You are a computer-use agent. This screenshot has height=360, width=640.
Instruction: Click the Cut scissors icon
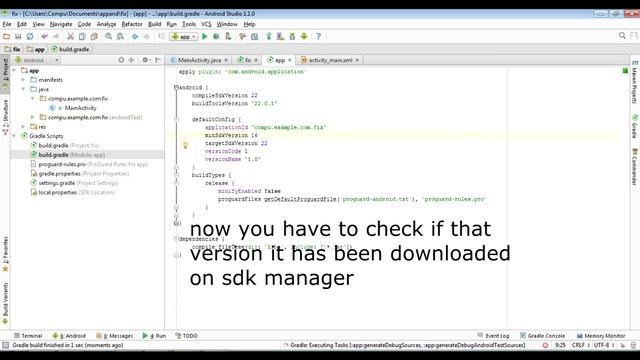[71, 36]
